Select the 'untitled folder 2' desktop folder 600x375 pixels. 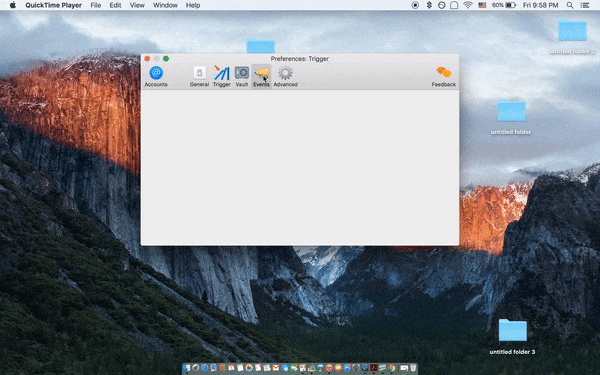(x=572, y=36)
